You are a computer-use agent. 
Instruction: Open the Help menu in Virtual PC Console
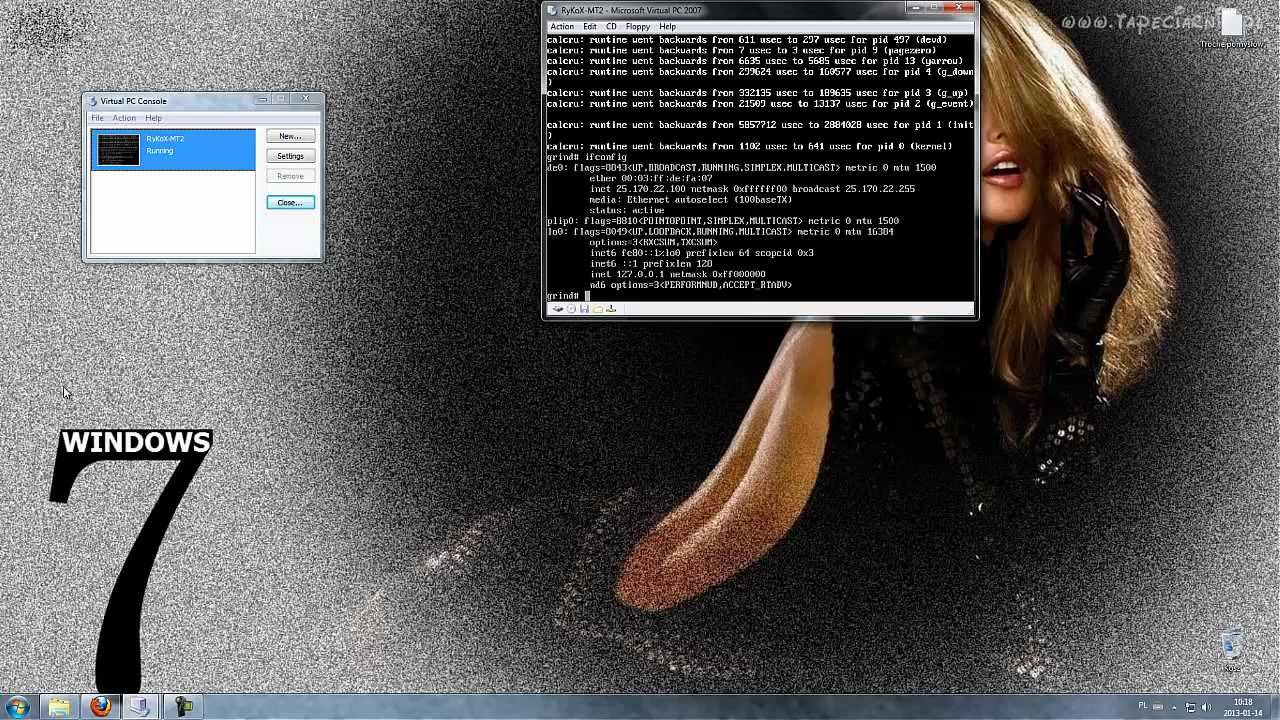tap(153, 118)
